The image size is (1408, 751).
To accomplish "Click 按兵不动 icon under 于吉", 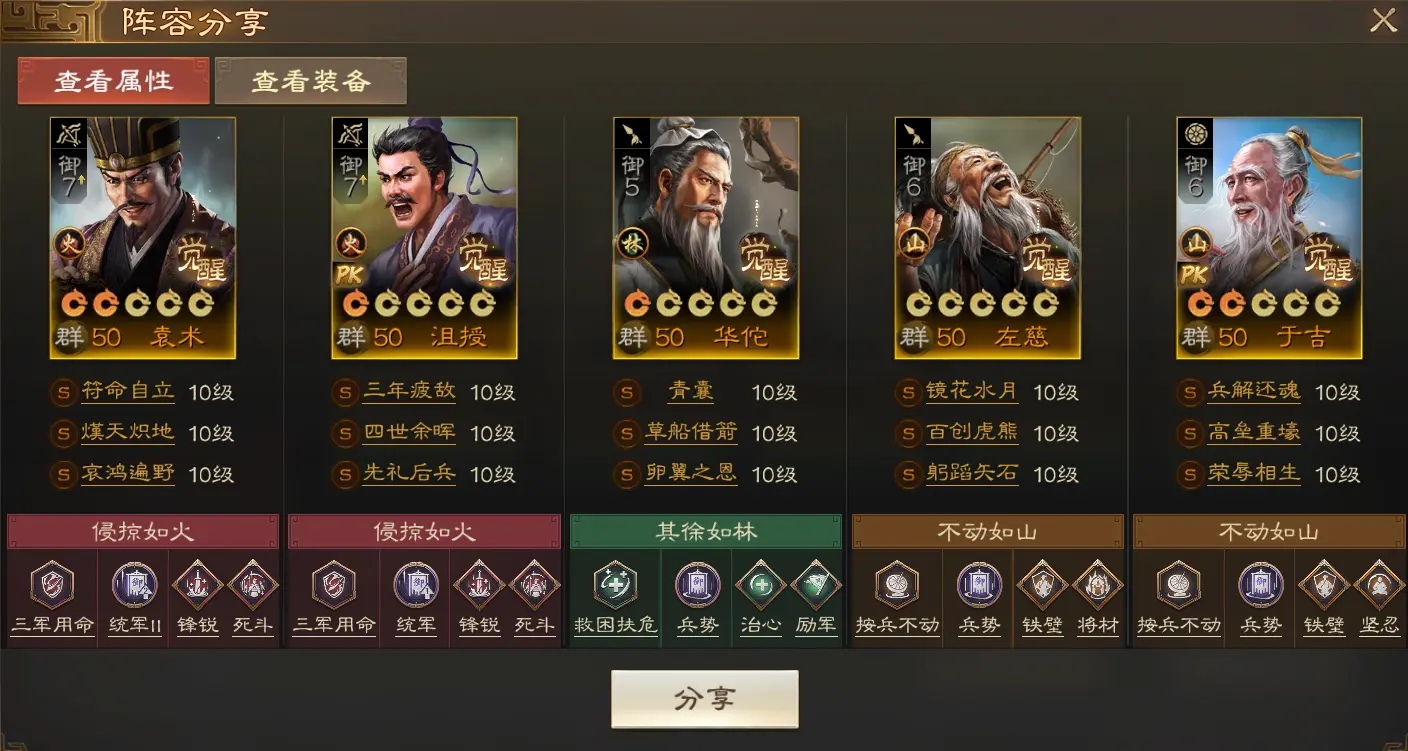I will pyautogui.click(x=1179, y=586).
